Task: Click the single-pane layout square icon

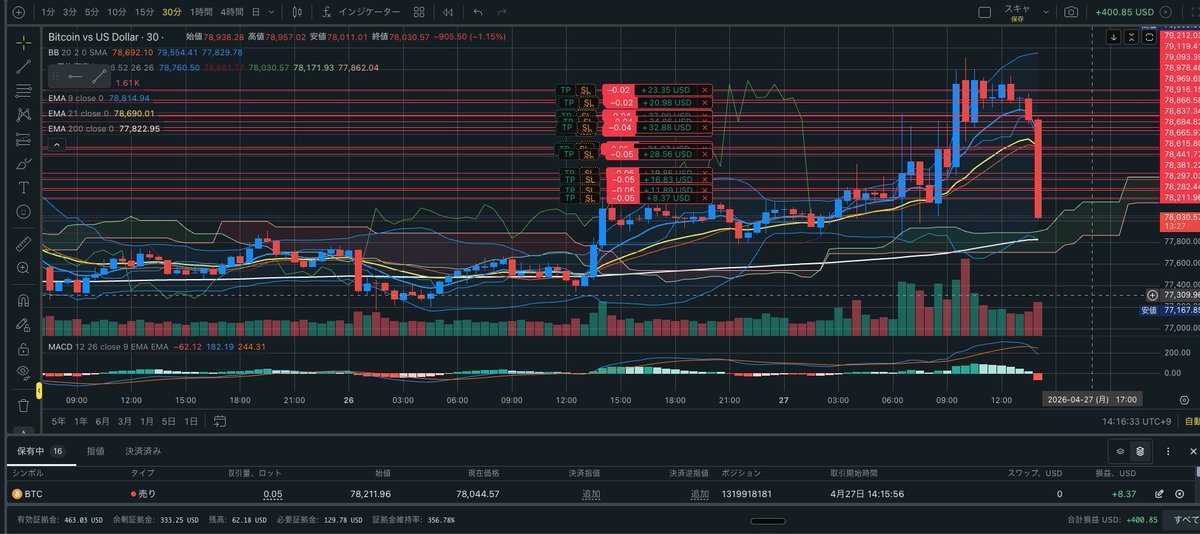Action: (x=985, y=12)
